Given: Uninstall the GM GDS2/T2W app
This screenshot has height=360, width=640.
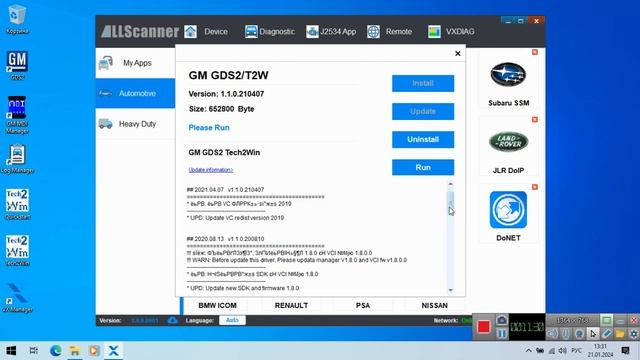Looking at the screenshot, I should (423, 139).
